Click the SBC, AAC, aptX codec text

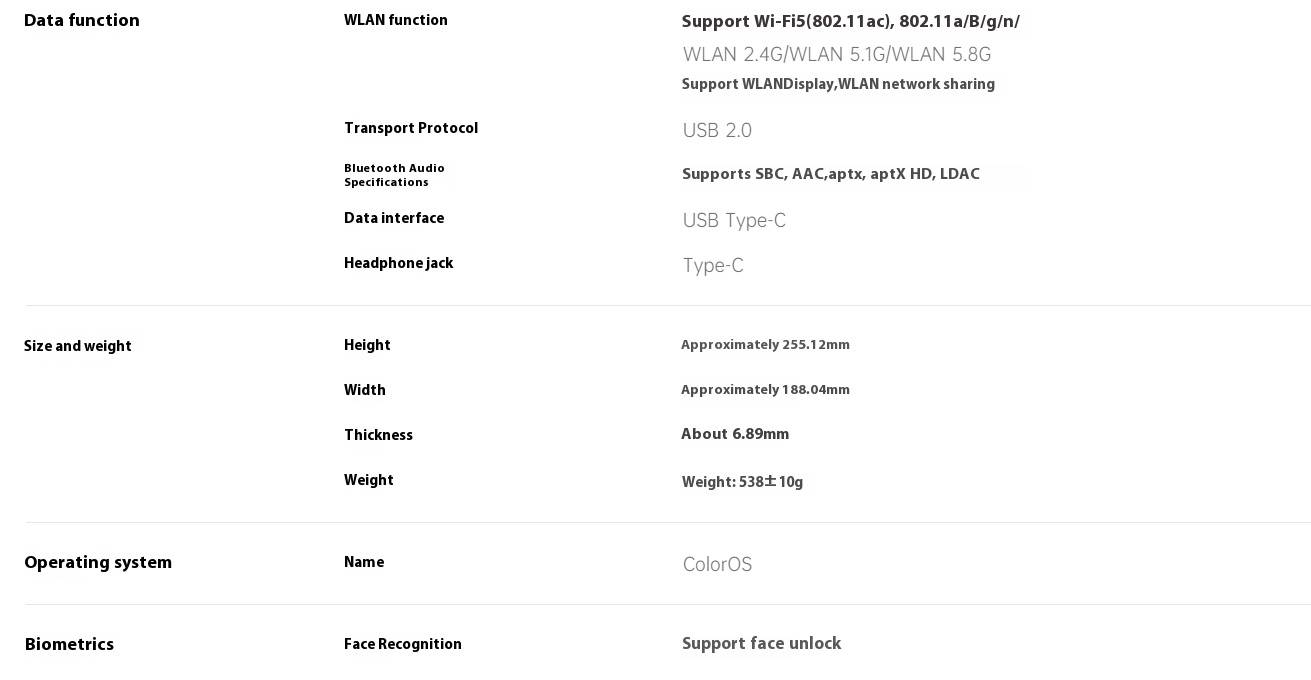831,174
